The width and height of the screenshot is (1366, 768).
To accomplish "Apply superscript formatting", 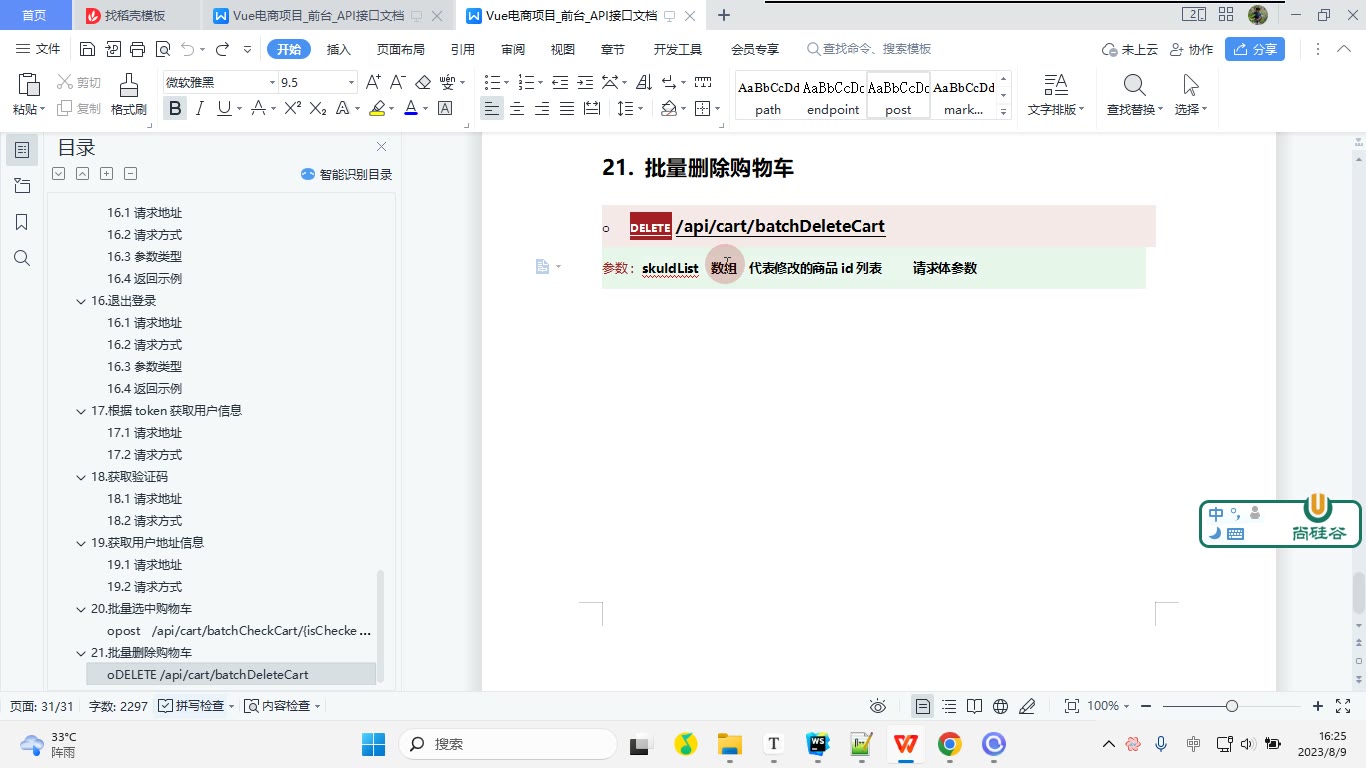I will pyautogui.click(x=293, y=109).
